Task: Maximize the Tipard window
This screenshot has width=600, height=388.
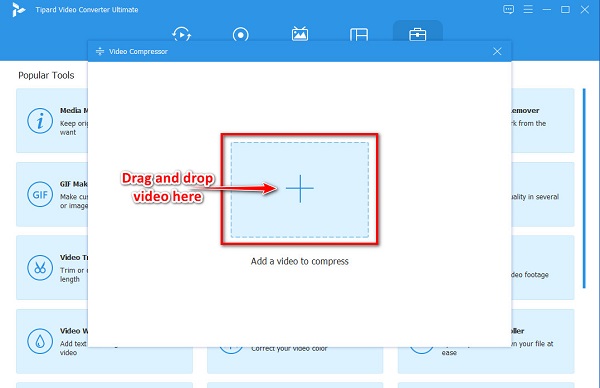Action: tap(565, 10)
